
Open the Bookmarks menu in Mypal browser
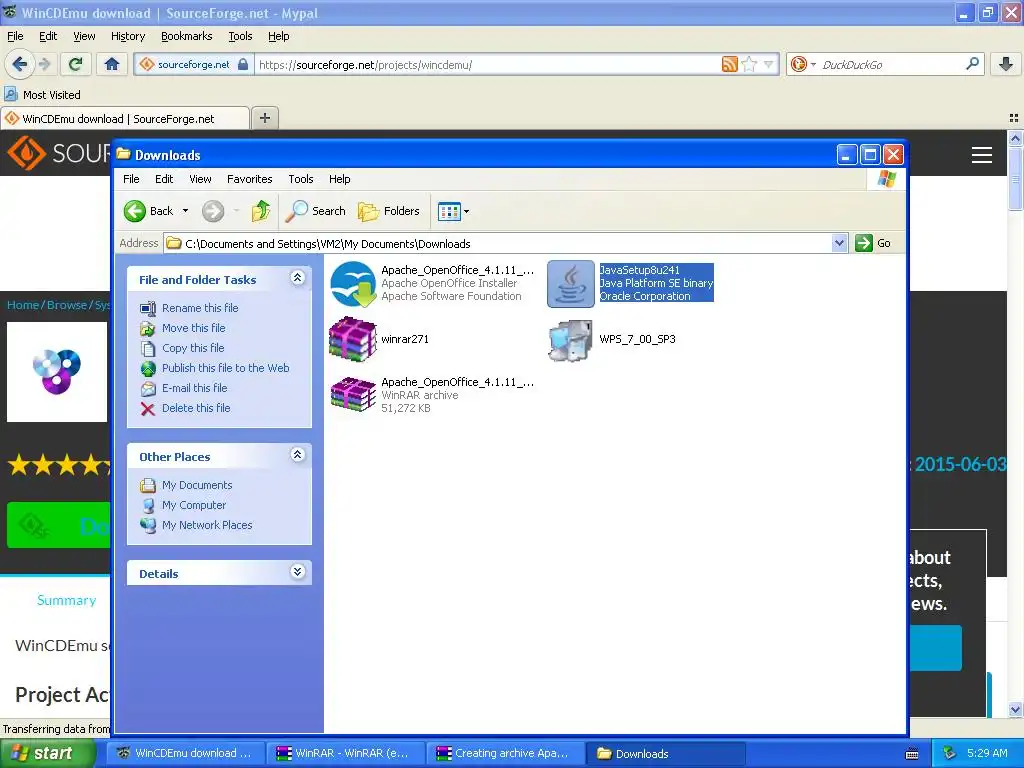pos(187,37)
